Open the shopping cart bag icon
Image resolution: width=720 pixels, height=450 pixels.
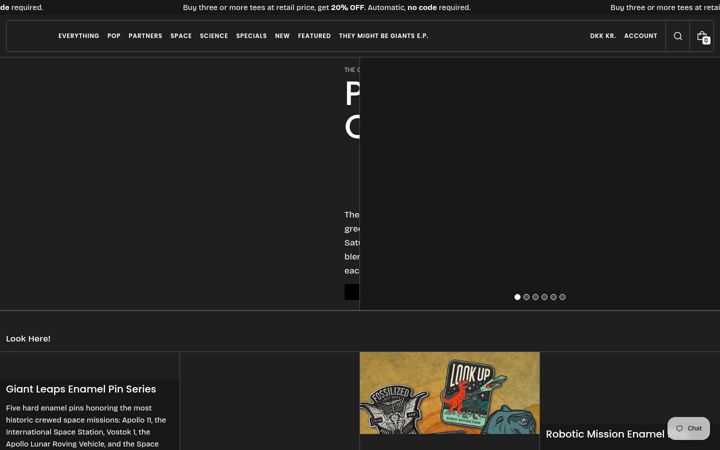702,36
